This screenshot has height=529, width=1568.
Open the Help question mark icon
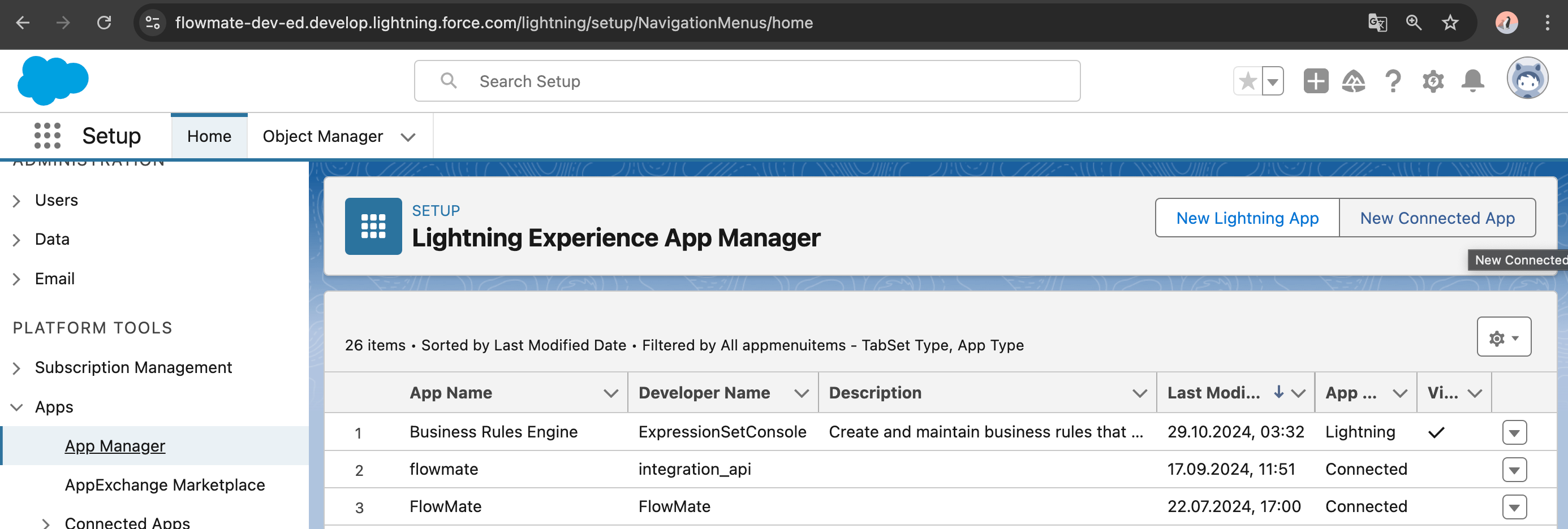click(x=1393, y=81)
